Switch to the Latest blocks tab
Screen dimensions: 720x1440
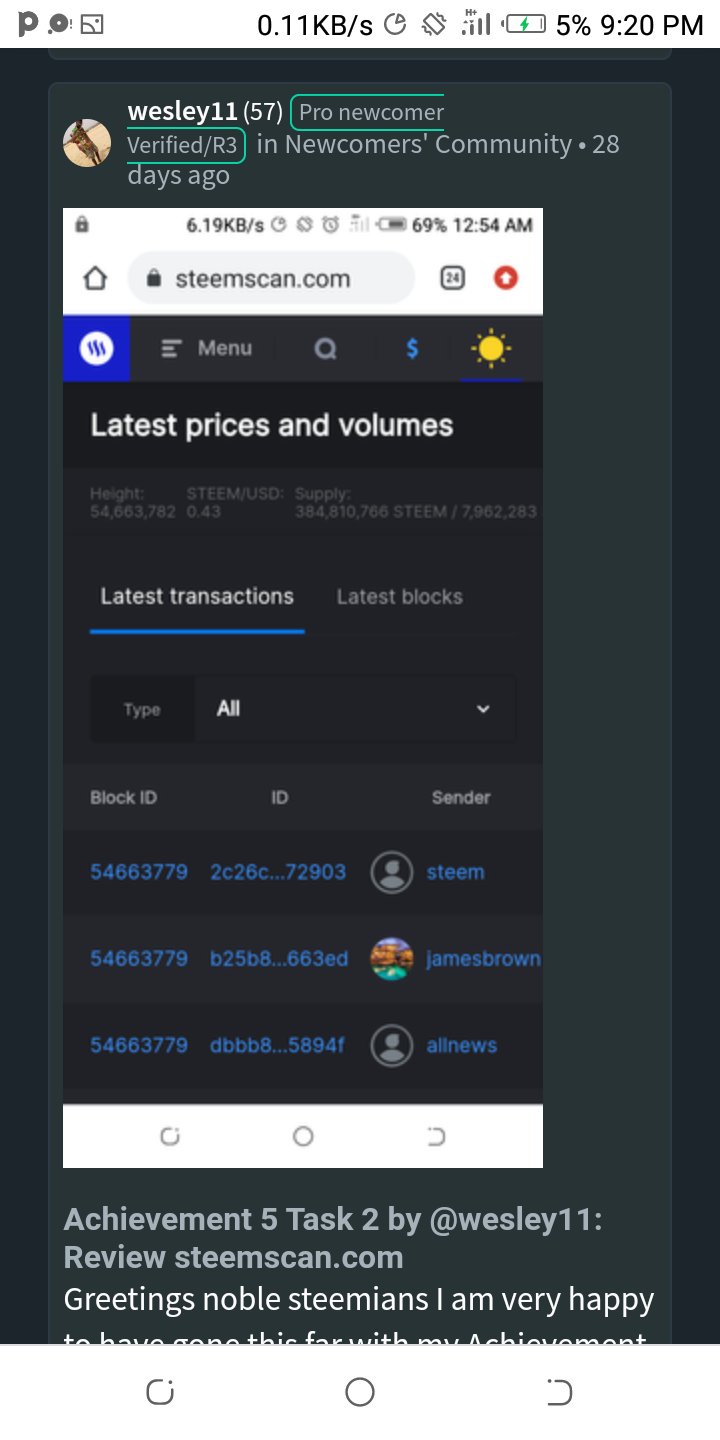(399, 597)
